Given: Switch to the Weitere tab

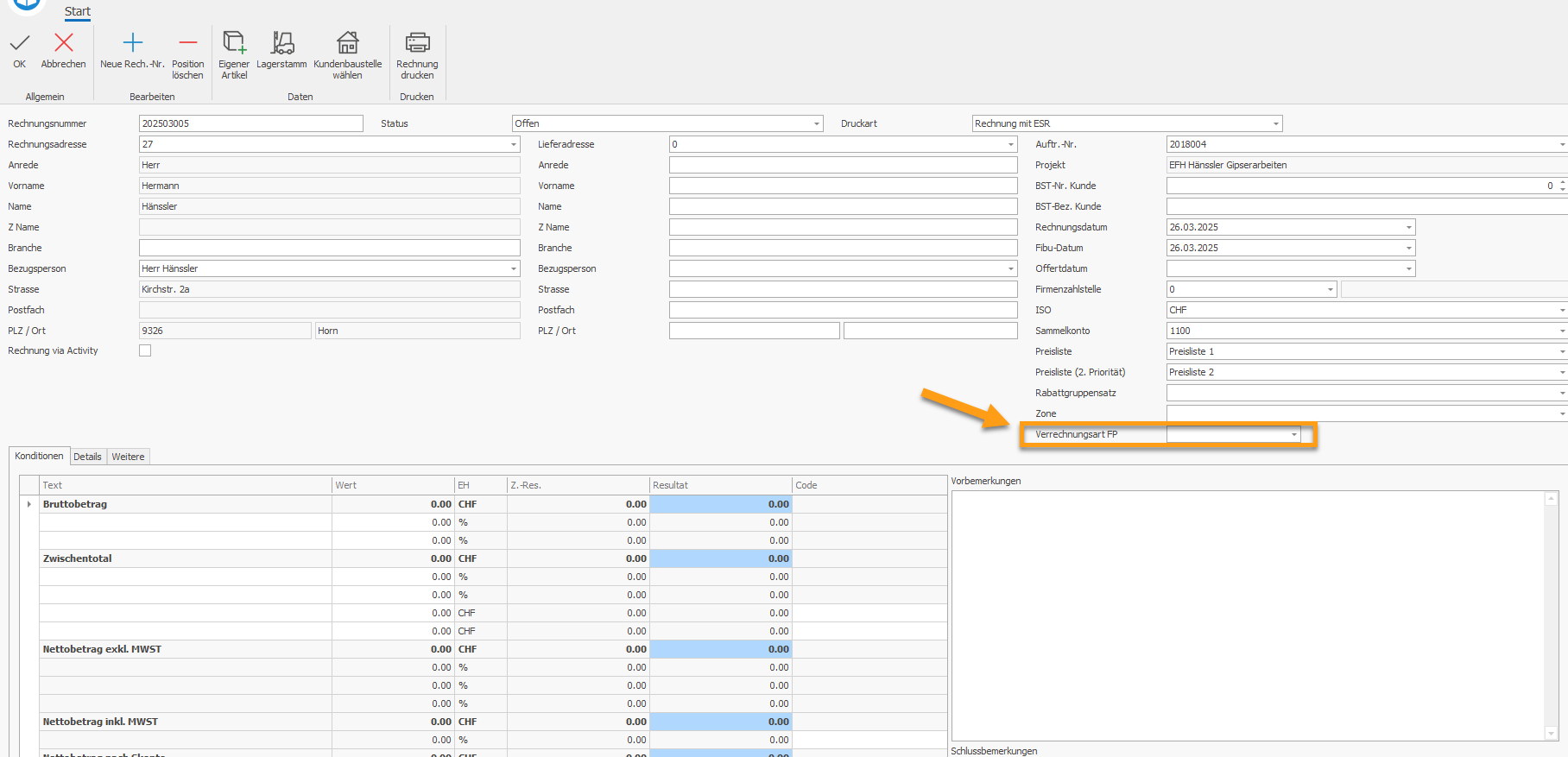Looking at the screenshot, I should pyautogui.click(x=128, y=457).
